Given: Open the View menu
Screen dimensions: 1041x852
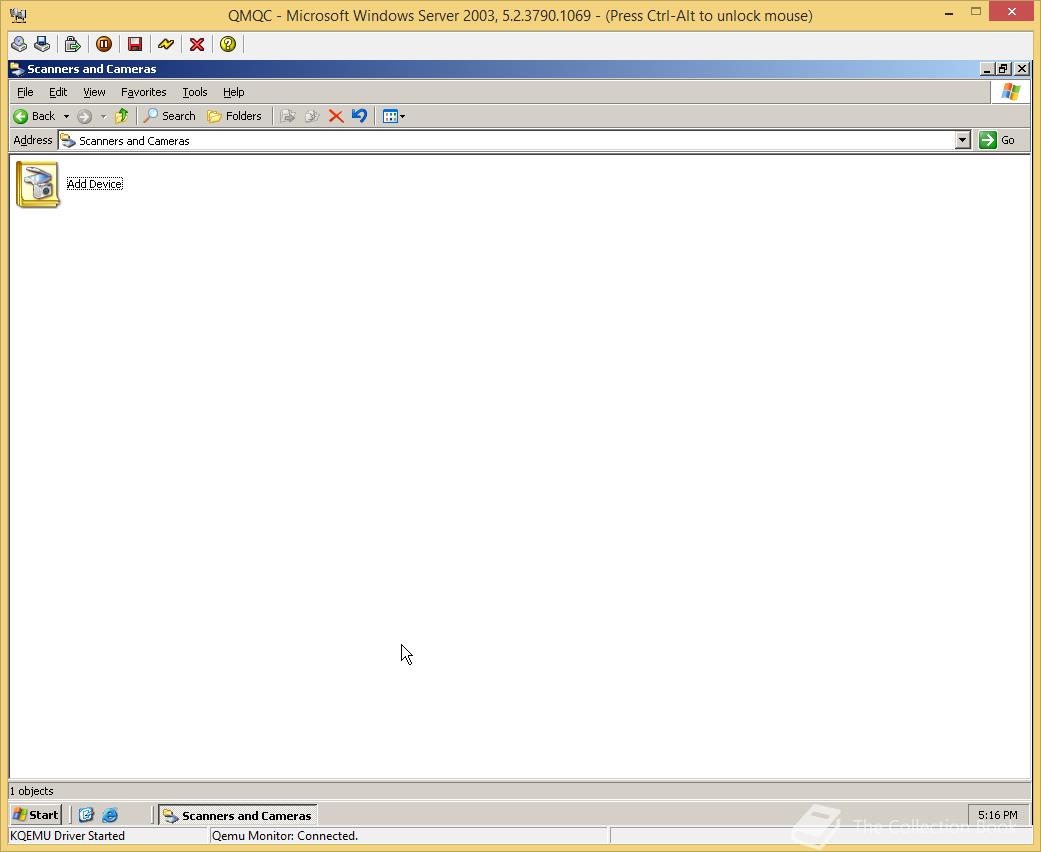Looking at the screenshot, I should 94,92.
